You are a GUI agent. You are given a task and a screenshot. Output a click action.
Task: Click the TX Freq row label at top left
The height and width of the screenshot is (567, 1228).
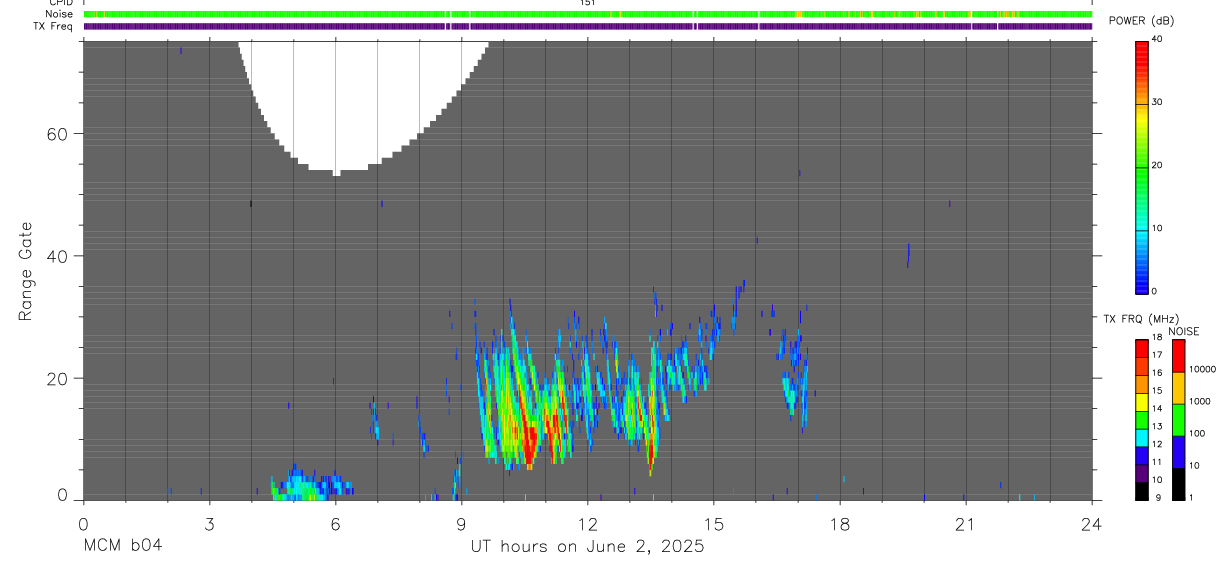53,26
